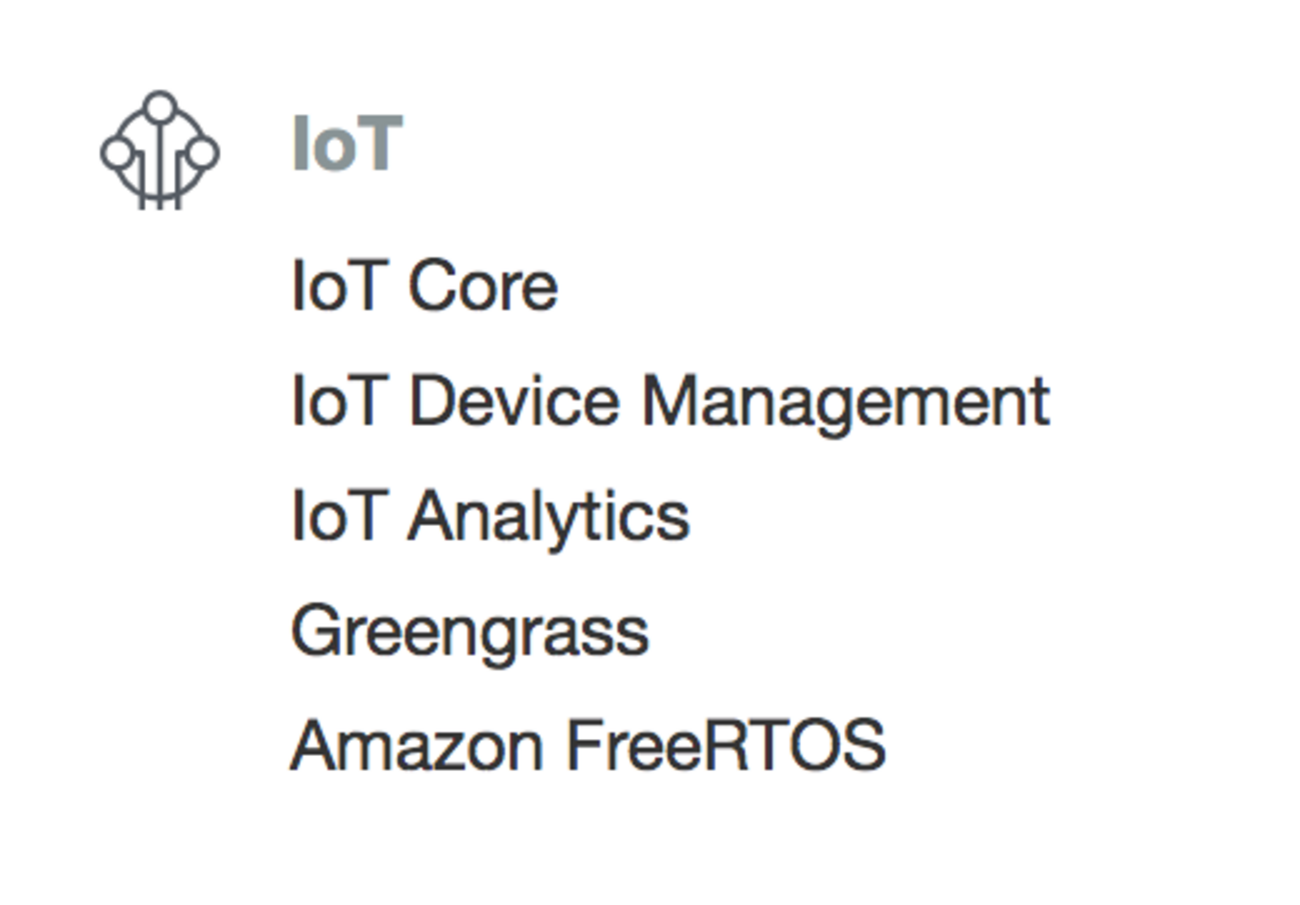Open the IoT Core service
The image size is (1300, 905).
pos(424,286)
